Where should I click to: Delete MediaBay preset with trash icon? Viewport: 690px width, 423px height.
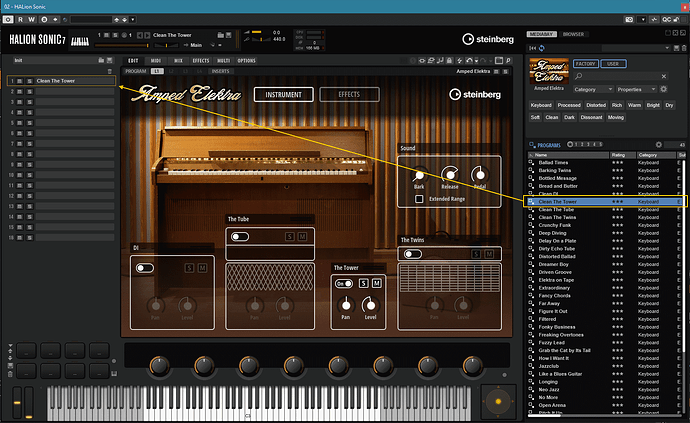click(x=683, y=48)
